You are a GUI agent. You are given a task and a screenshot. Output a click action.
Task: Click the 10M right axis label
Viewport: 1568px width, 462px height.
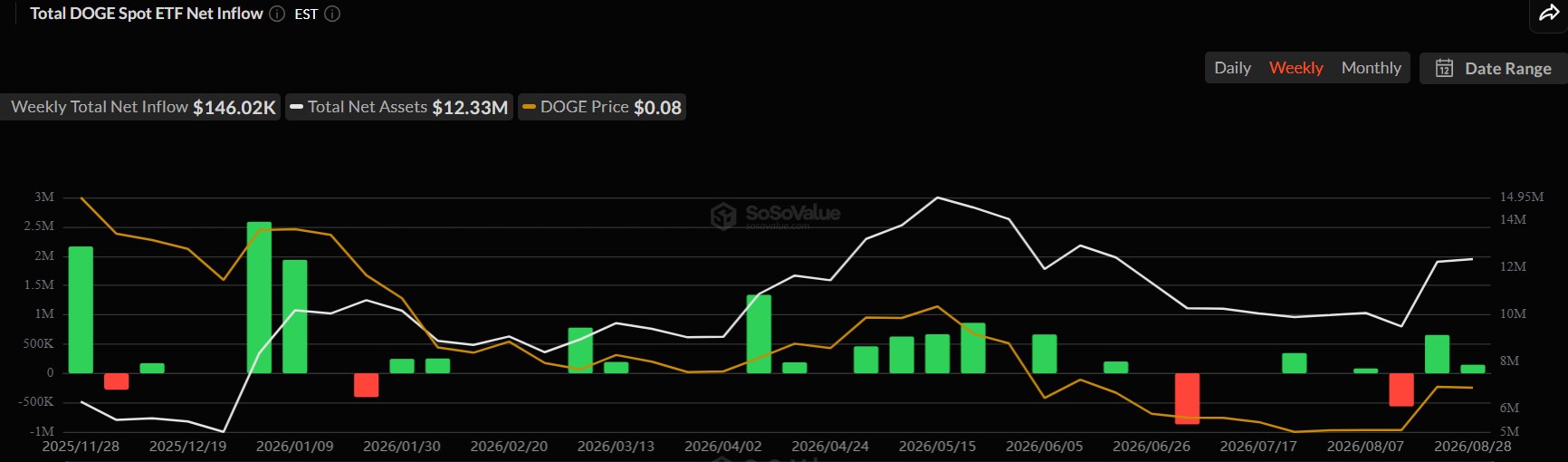click(x=1513, y=313)
